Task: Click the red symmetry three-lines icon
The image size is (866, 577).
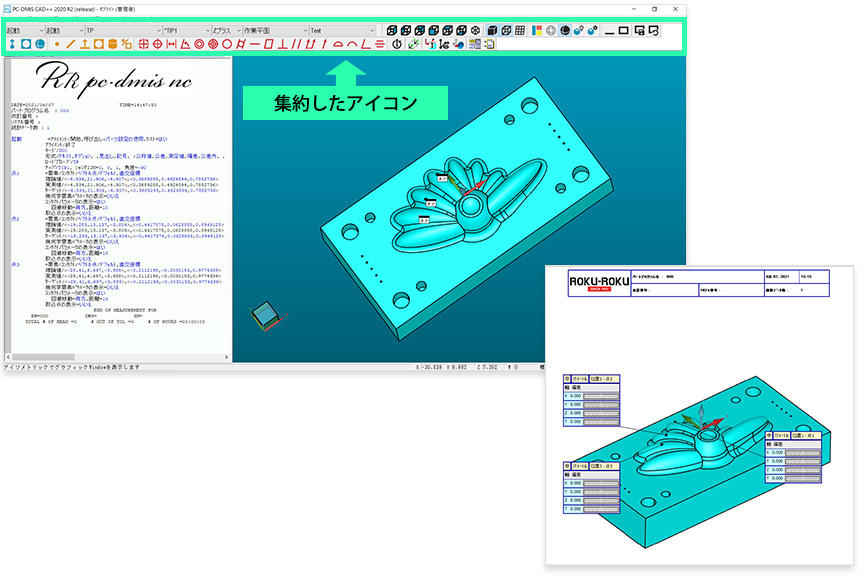Action: pos(379,44)
